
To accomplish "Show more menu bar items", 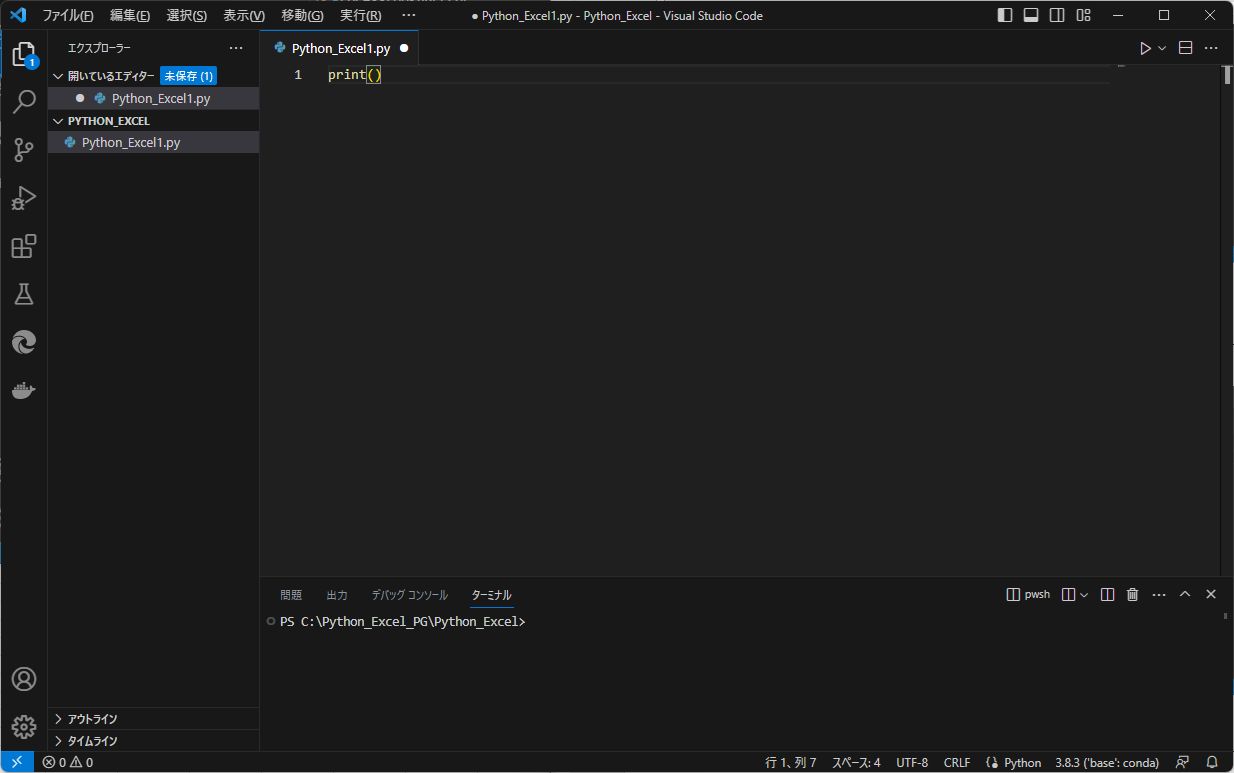I will tap(408, 15).
